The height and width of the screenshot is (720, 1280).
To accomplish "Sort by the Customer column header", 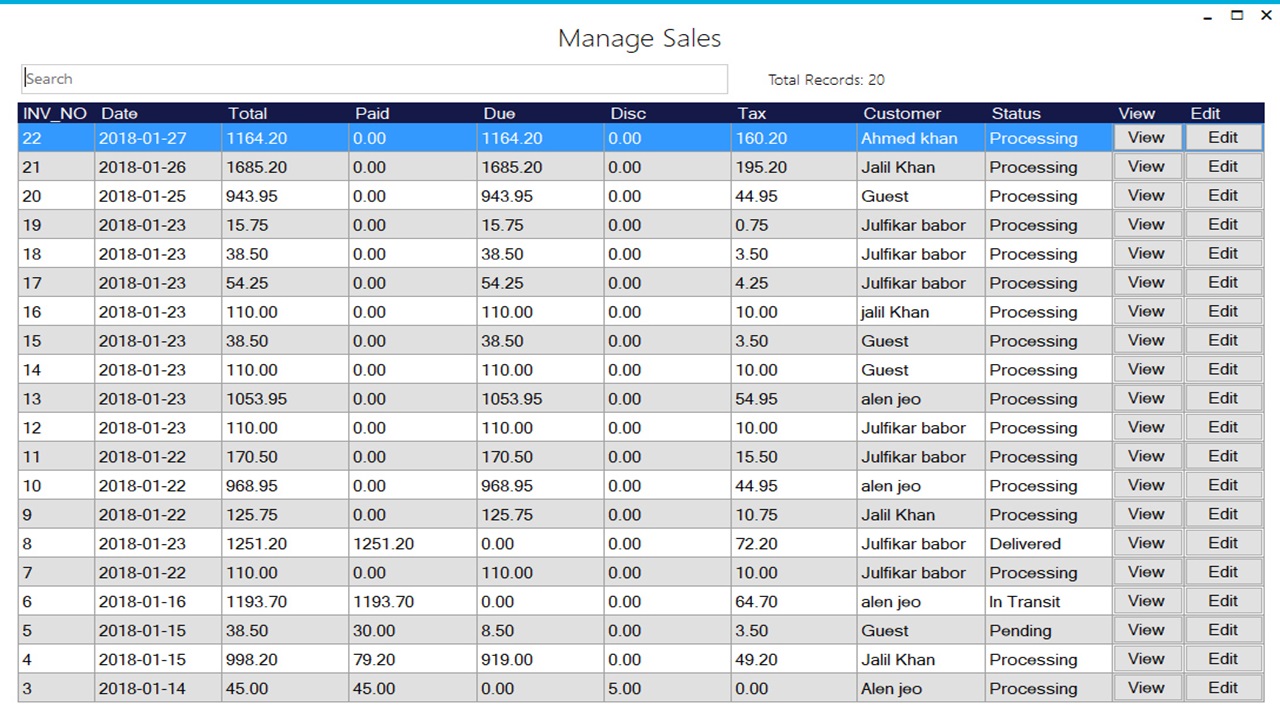I will 902,113.
